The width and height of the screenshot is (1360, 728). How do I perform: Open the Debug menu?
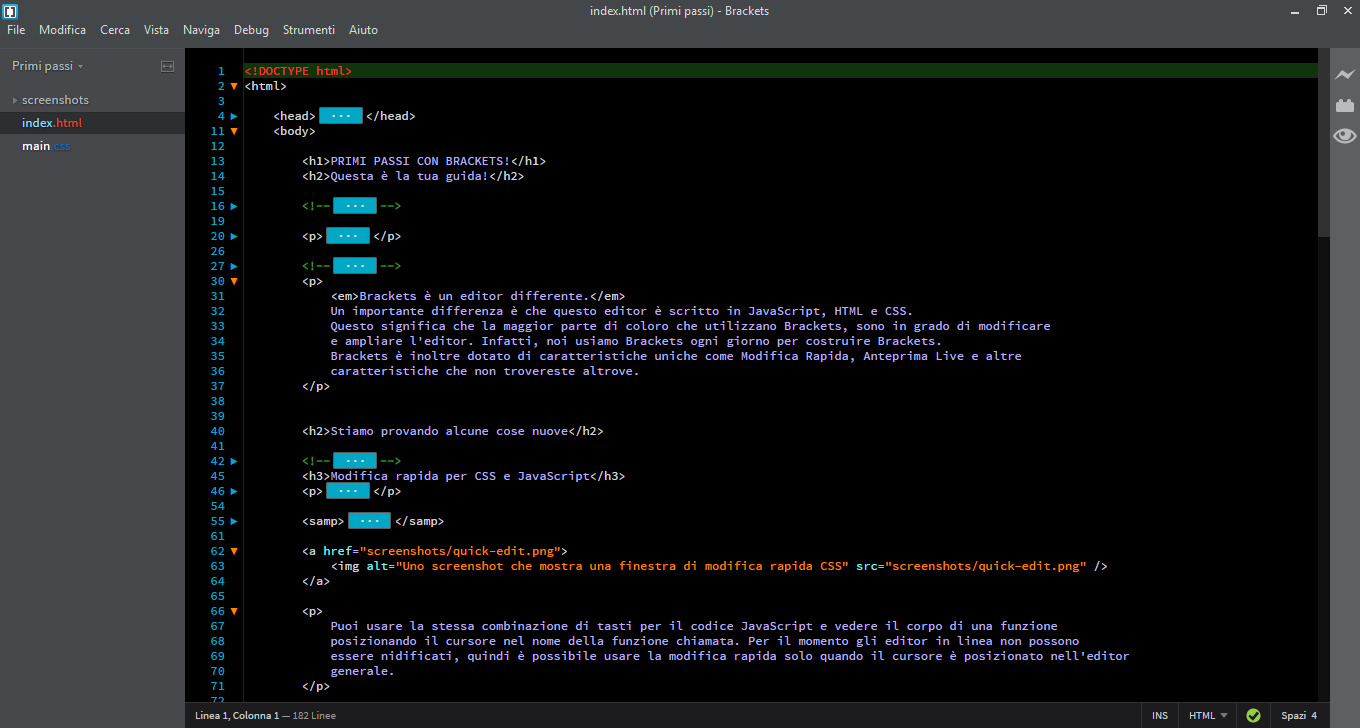coord(251,30)
